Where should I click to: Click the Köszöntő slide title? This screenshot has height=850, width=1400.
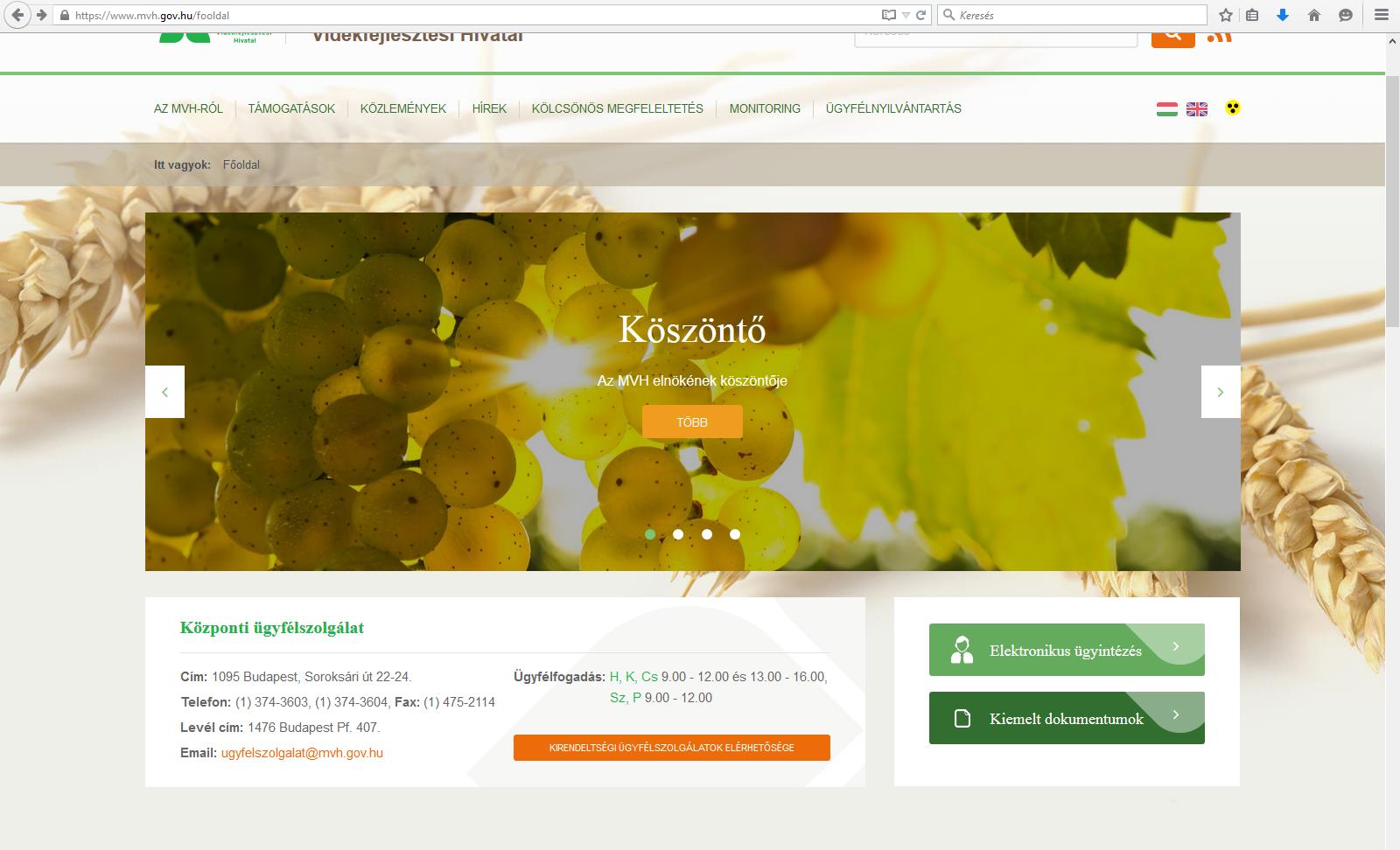tap(692, 329)
